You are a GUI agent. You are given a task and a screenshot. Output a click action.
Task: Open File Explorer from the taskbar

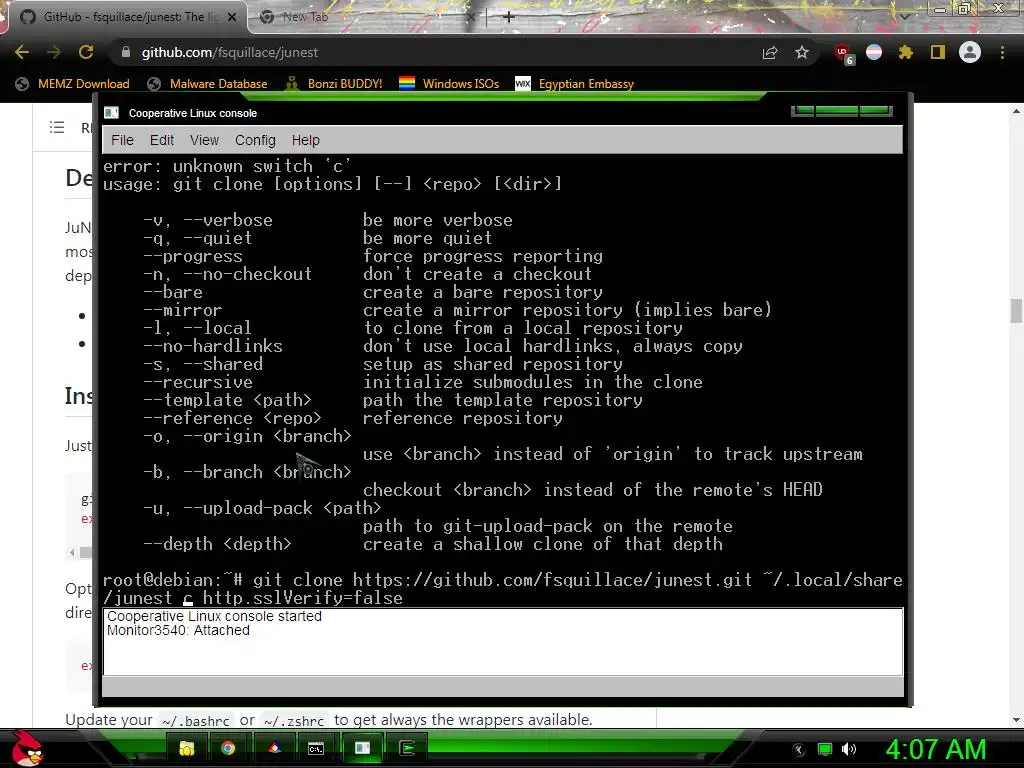(187, 748)
